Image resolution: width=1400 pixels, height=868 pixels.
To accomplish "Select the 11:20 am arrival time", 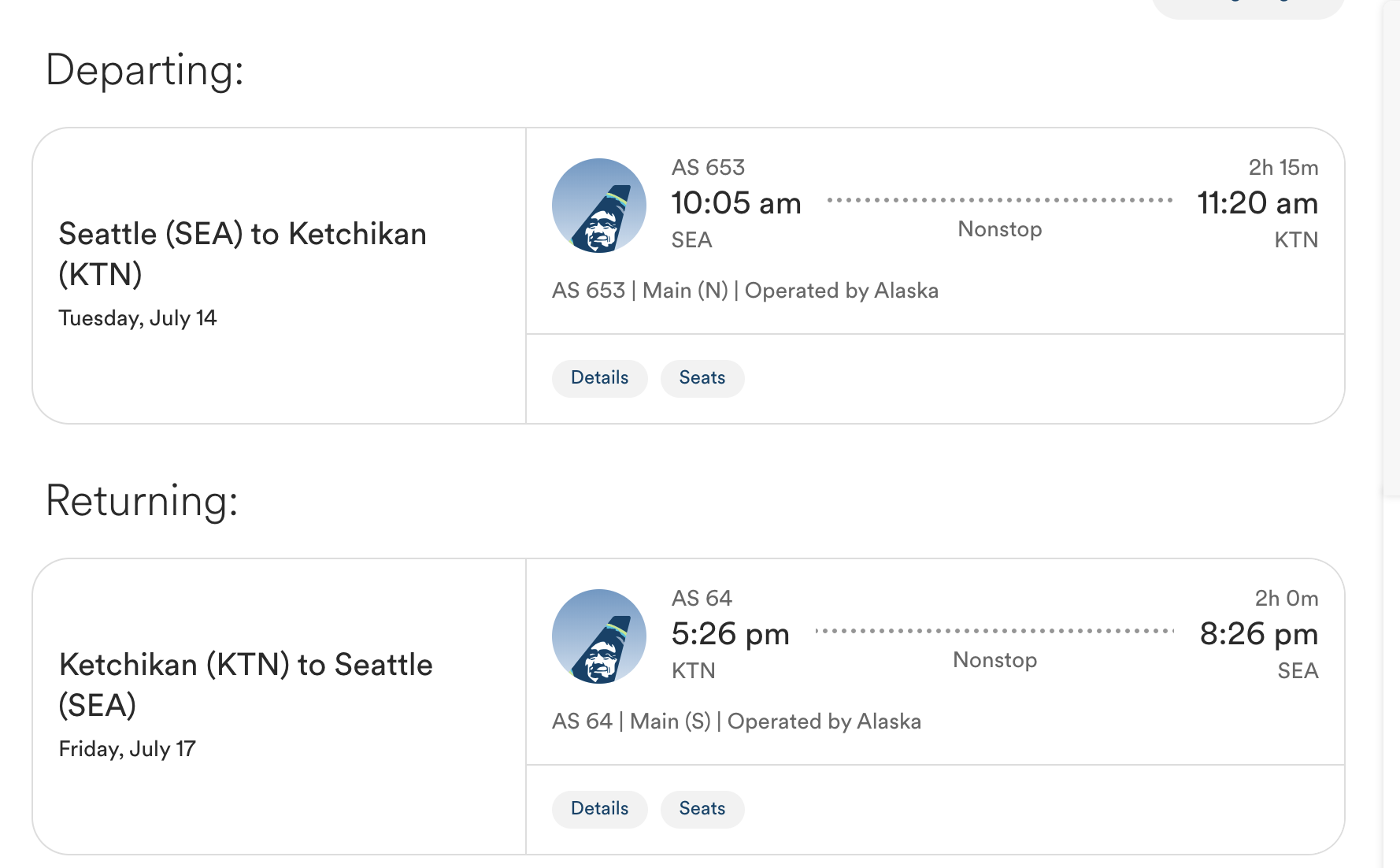I will click(x=1257, y=203).
